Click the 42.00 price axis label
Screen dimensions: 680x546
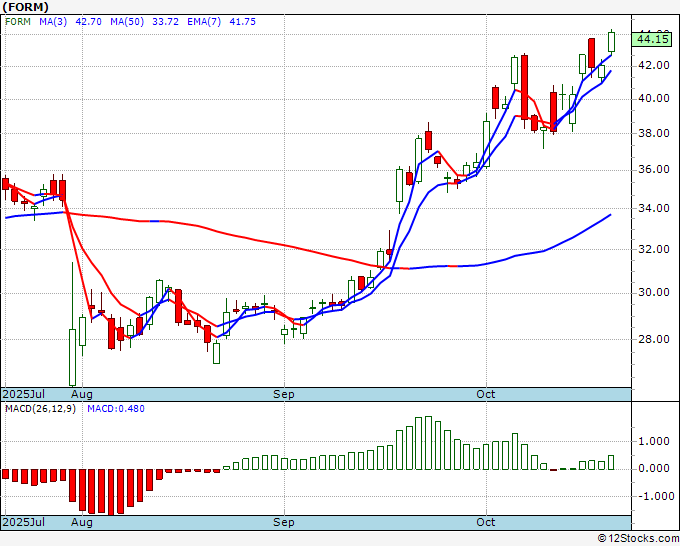pyautogui.click(x=654, y=65)
